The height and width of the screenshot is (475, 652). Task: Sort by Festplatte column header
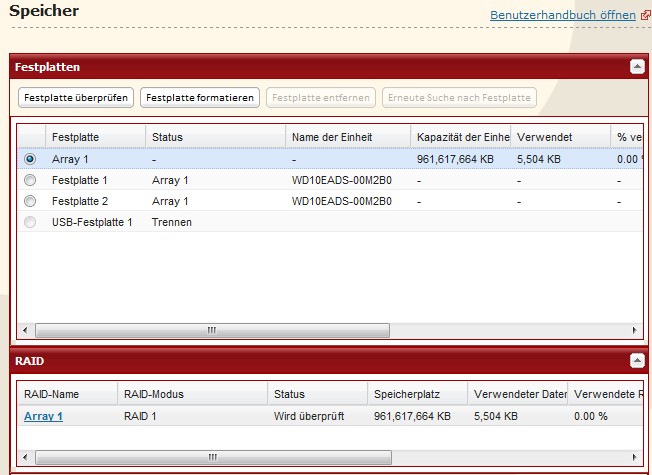[x=95, y=137]
